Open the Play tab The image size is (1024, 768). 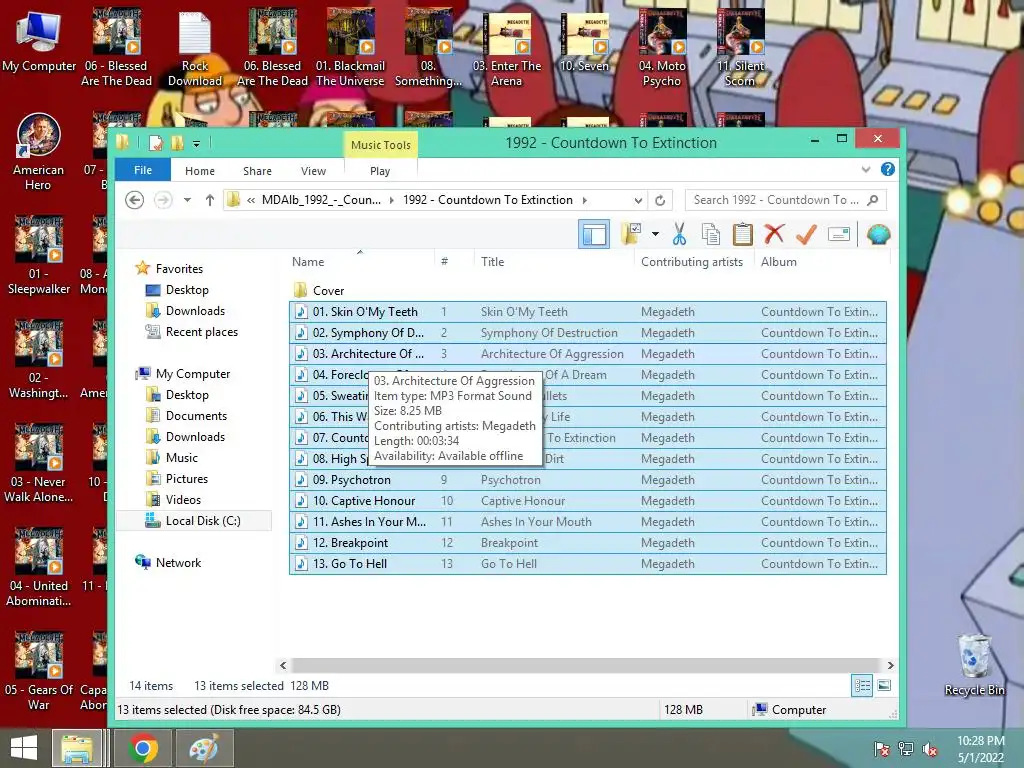[380, 170]
